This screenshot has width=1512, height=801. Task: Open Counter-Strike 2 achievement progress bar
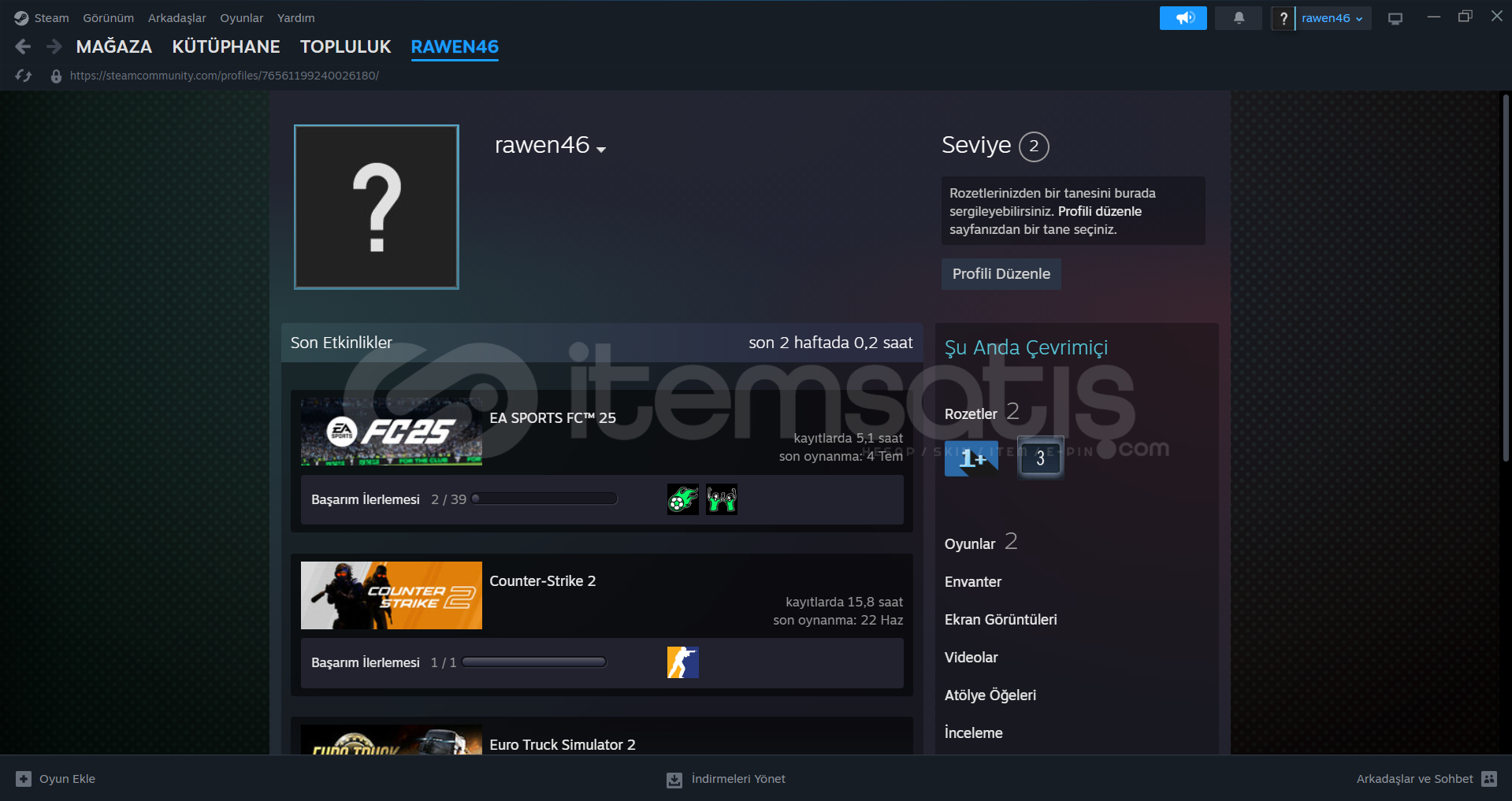click(x=534, y=662)
